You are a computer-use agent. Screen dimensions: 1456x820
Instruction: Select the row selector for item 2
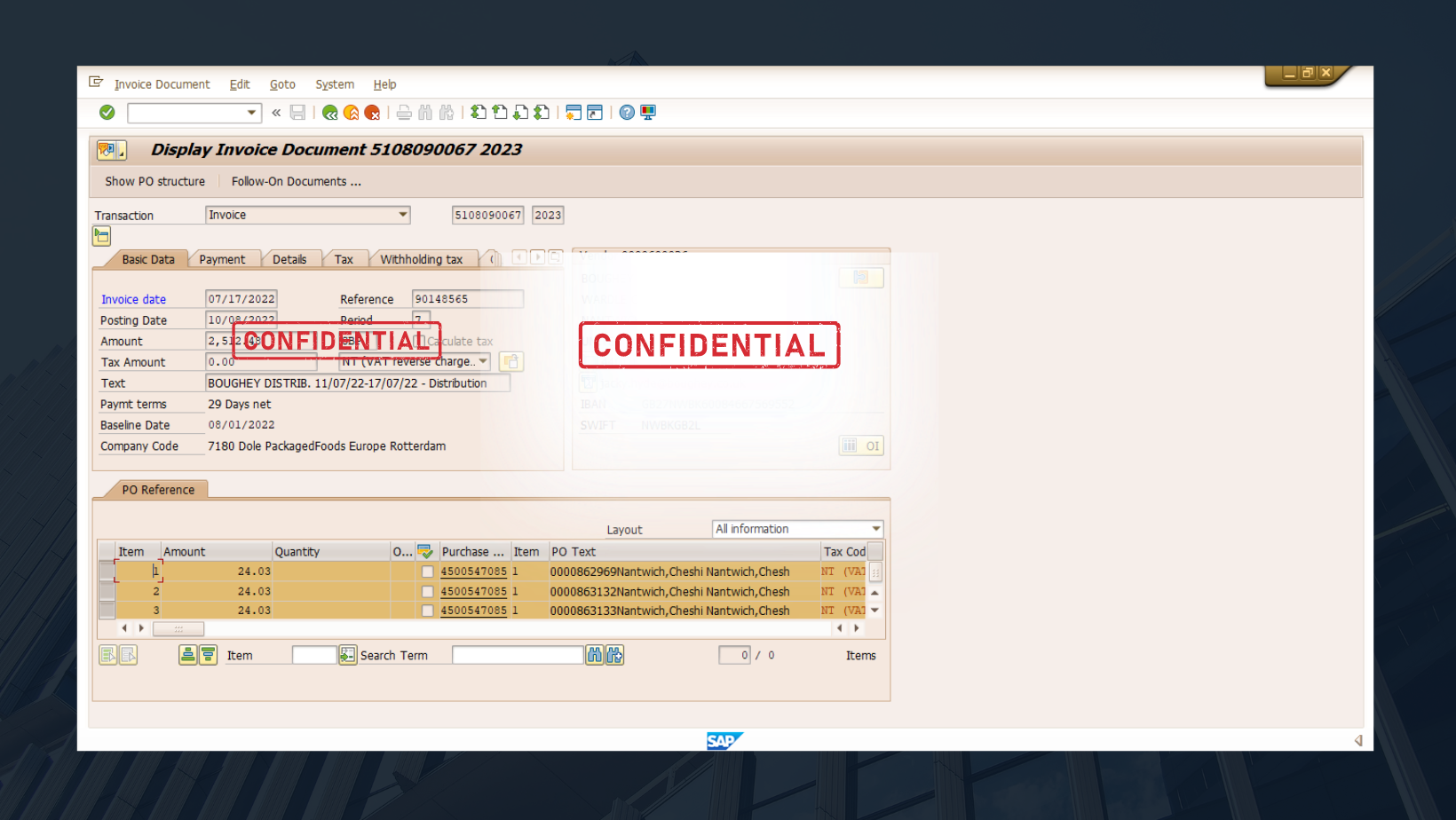(x=107, y=591)
